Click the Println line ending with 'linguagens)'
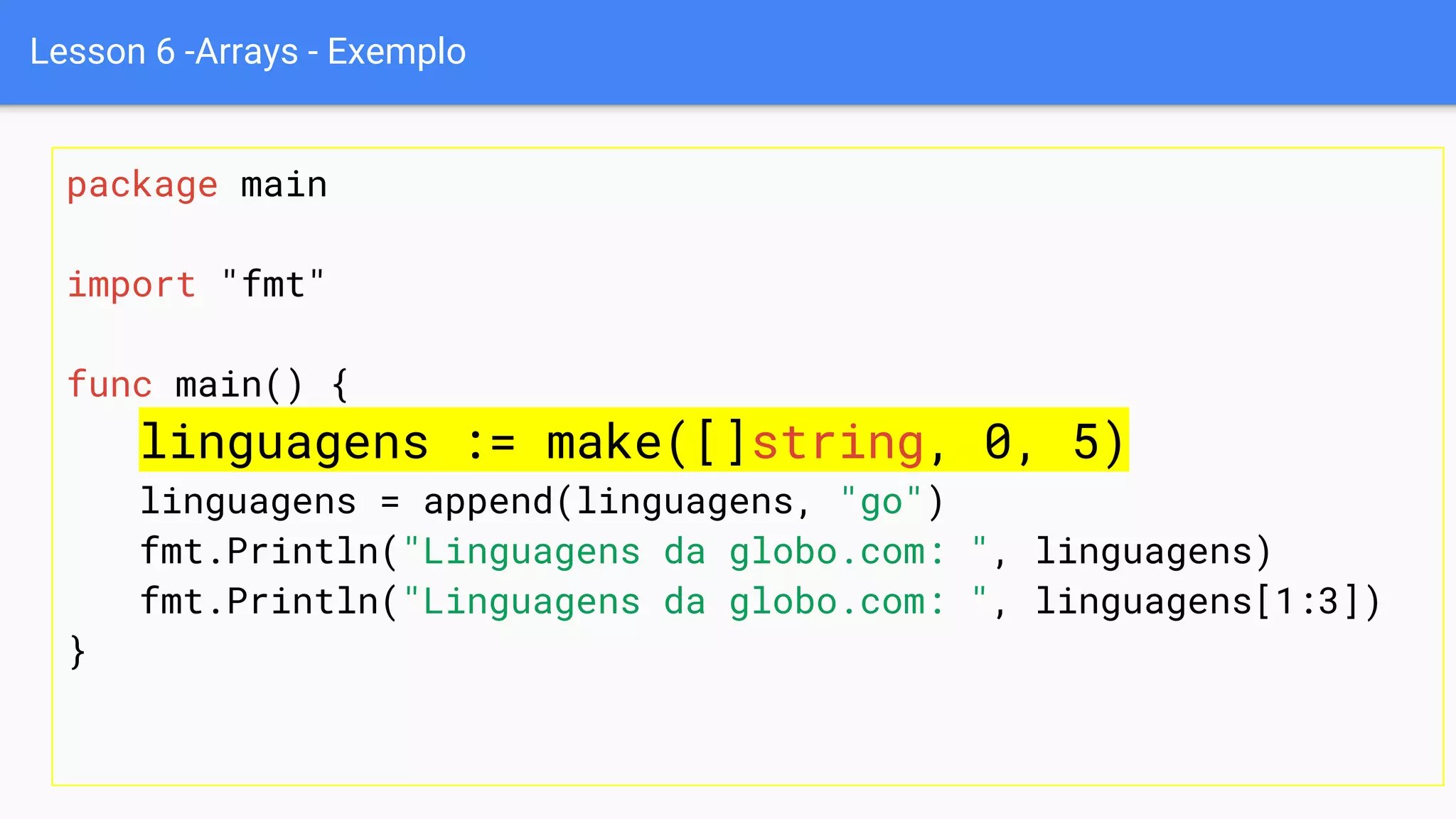 tap(705, 552)
